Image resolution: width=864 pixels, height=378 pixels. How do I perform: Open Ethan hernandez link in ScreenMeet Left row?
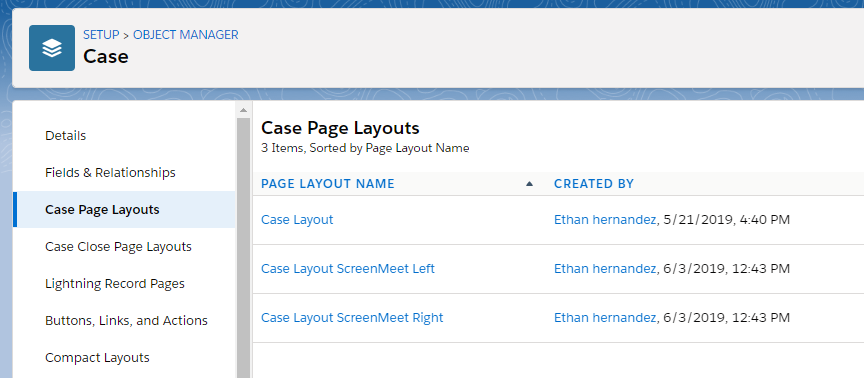[605, 268]
